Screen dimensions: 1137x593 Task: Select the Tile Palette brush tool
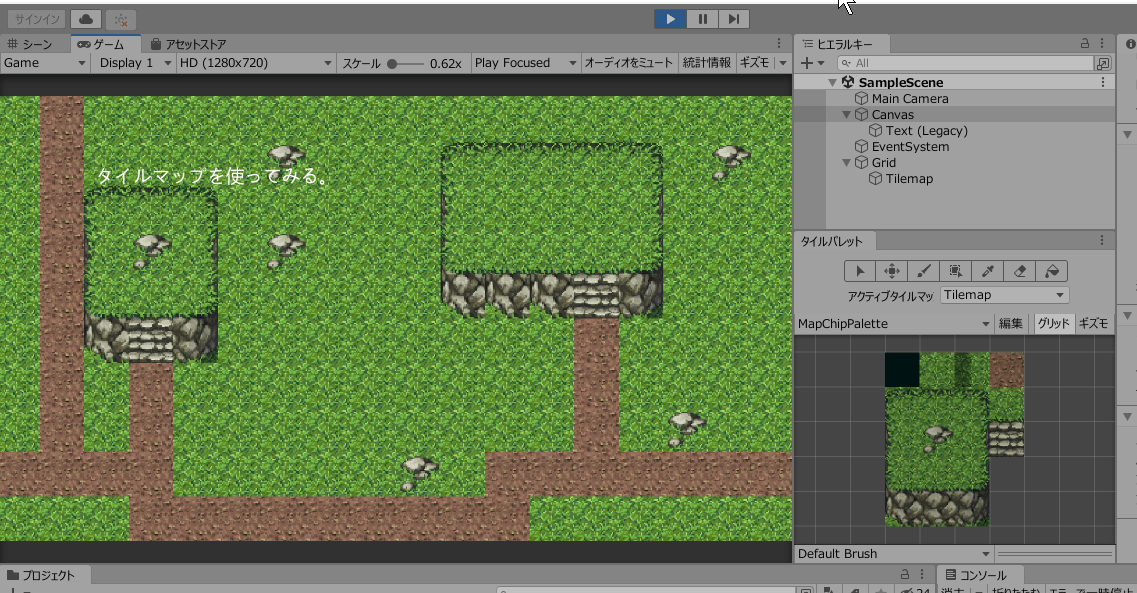922,270
